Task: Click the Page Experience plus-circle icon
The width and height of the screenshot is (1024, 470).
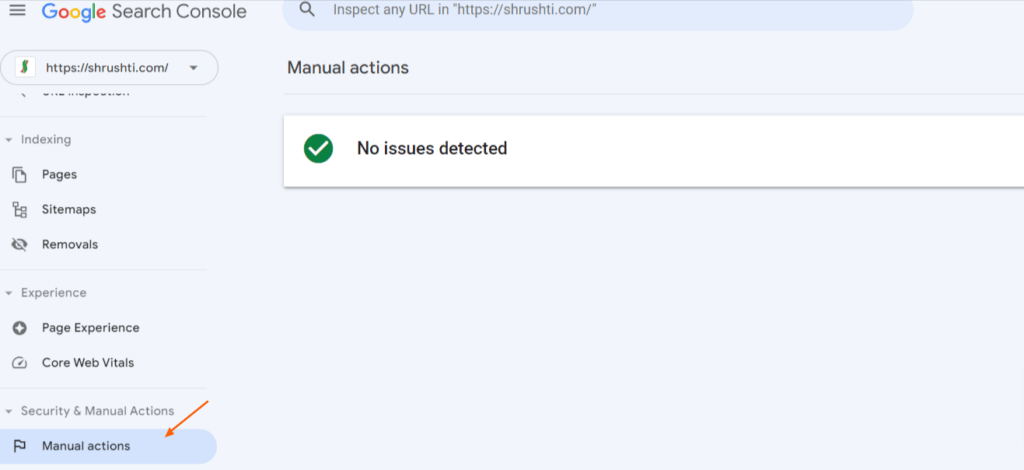Action: coord(20,328)
